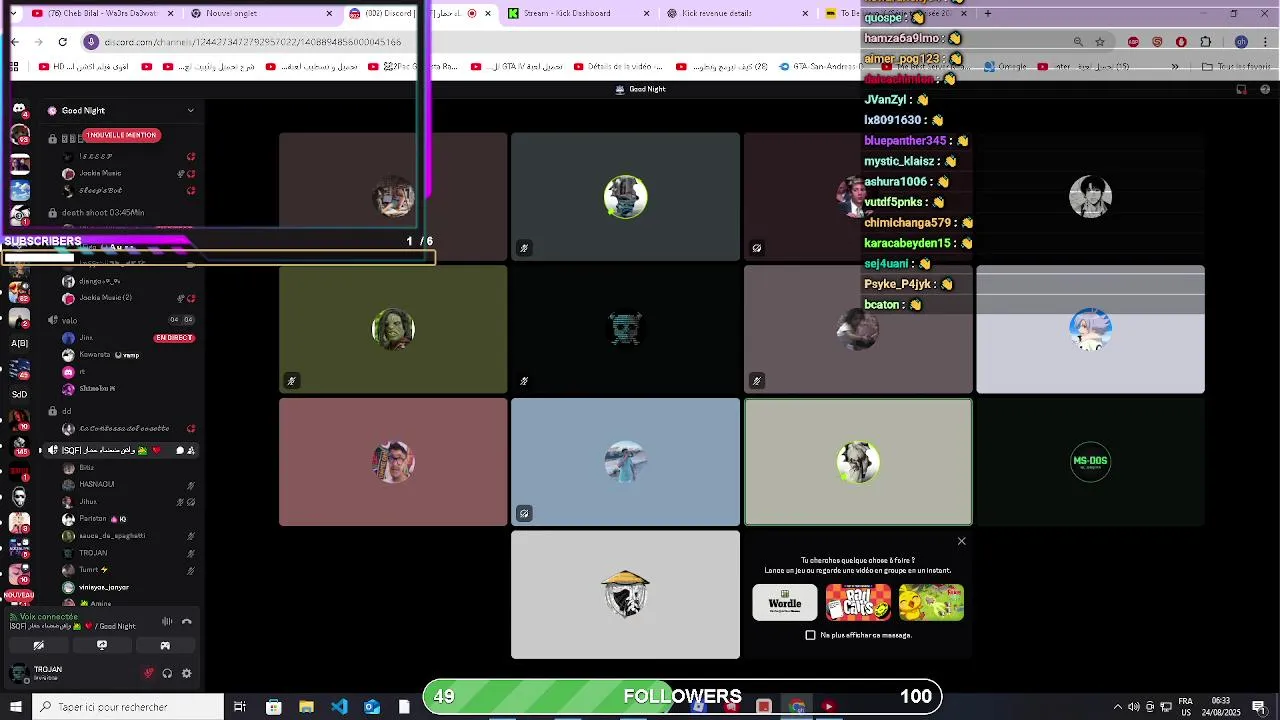Select user sauce_de_spaghetti in voice list
The width and height of the screenshot is (1280, 720).
click(x=112, y=536)
